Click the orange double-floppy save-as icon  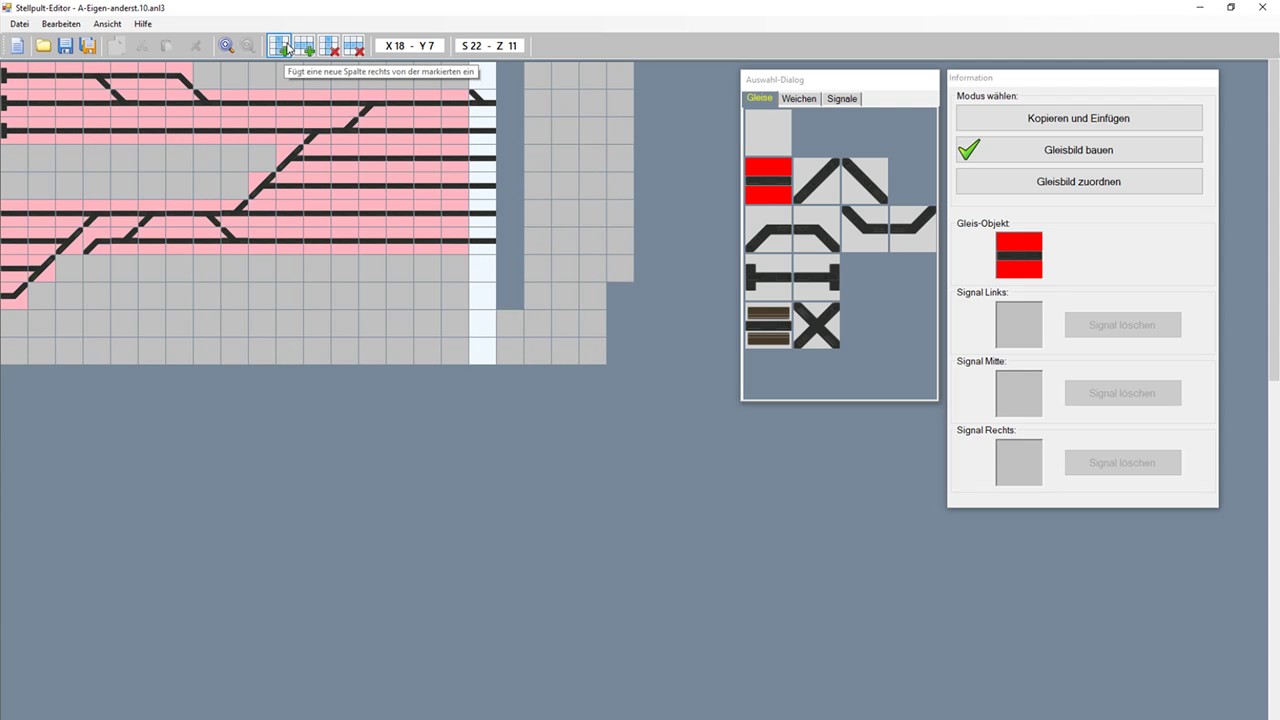click(88, 46)
